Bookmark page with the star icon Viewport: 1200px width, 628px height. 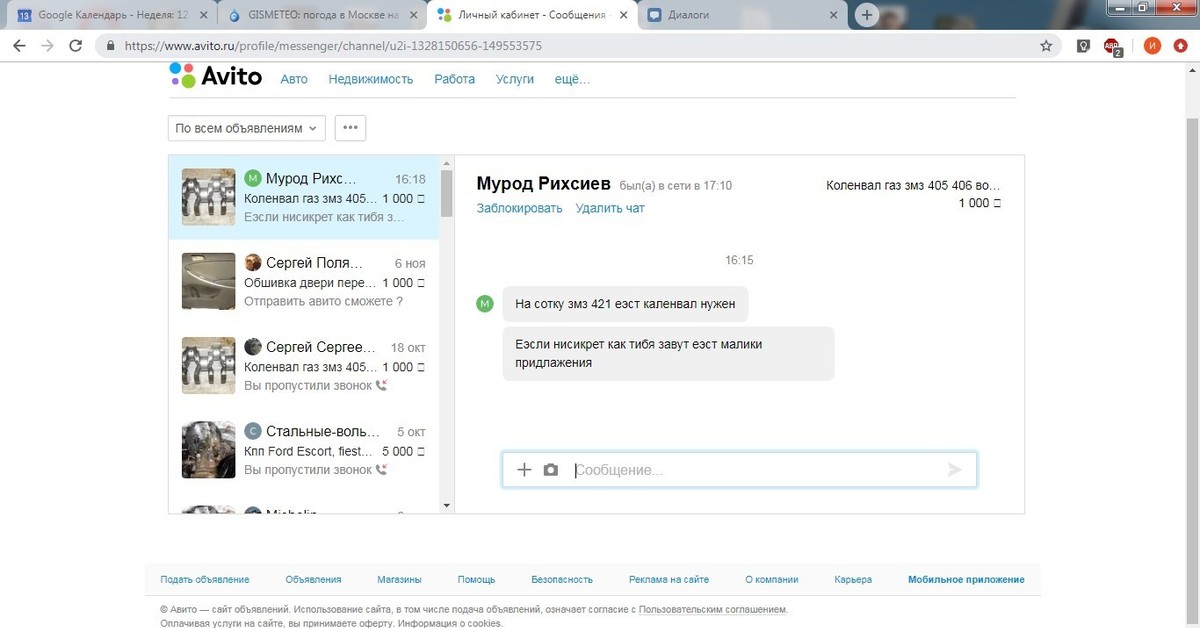coord(1046,46)
